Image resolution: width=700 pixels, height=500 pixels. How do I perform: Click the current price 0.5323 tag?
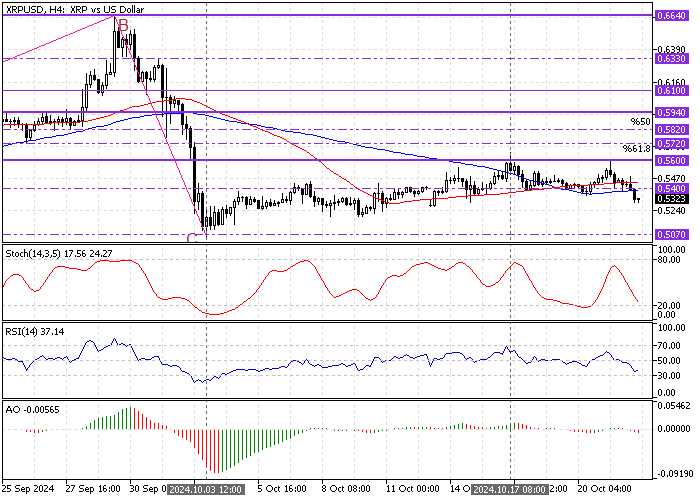click(x=671, y=199)
